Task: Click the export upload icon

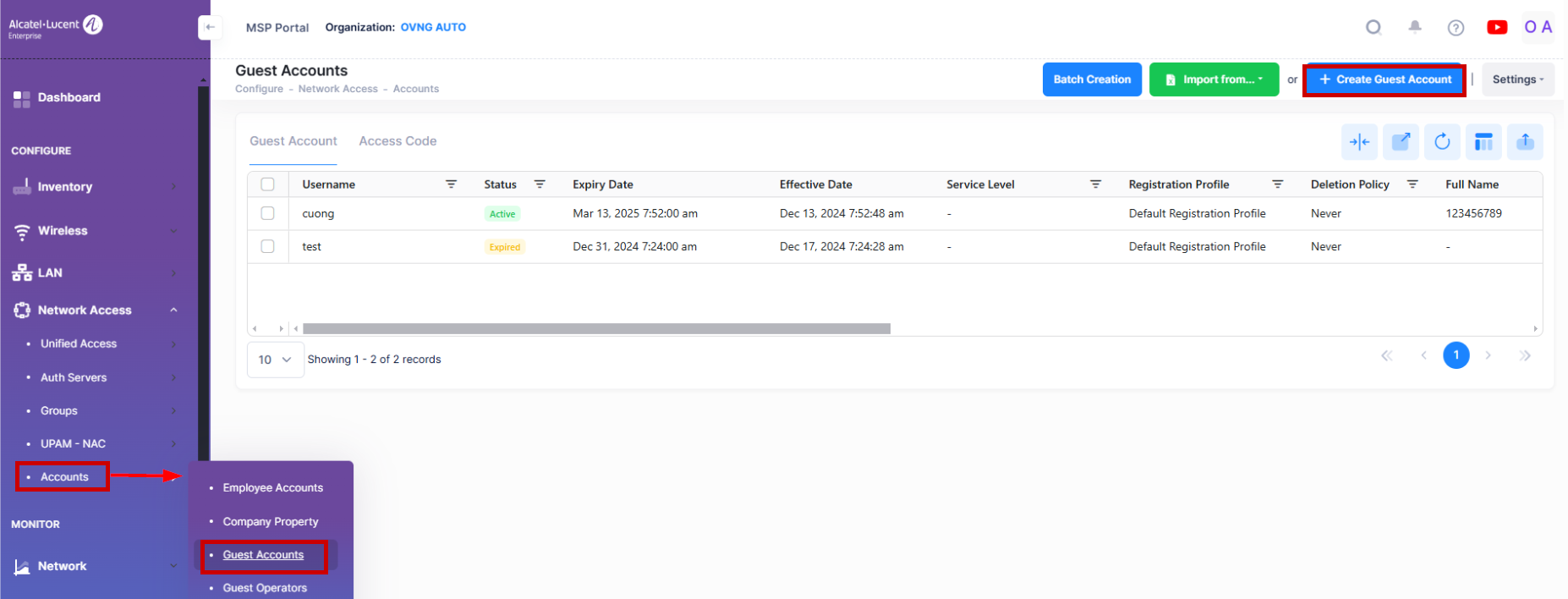Action: pos(1525,142)
